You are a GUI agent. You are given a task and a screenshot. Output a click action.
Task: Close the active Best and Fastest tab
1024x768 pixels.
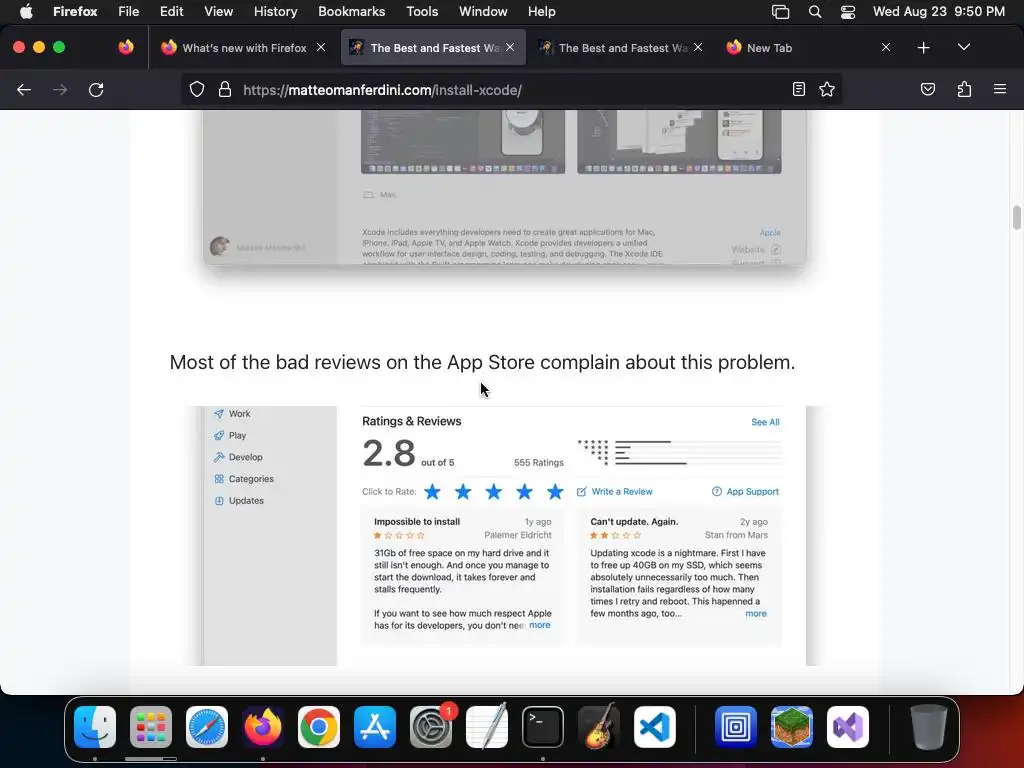pos(510,48)
